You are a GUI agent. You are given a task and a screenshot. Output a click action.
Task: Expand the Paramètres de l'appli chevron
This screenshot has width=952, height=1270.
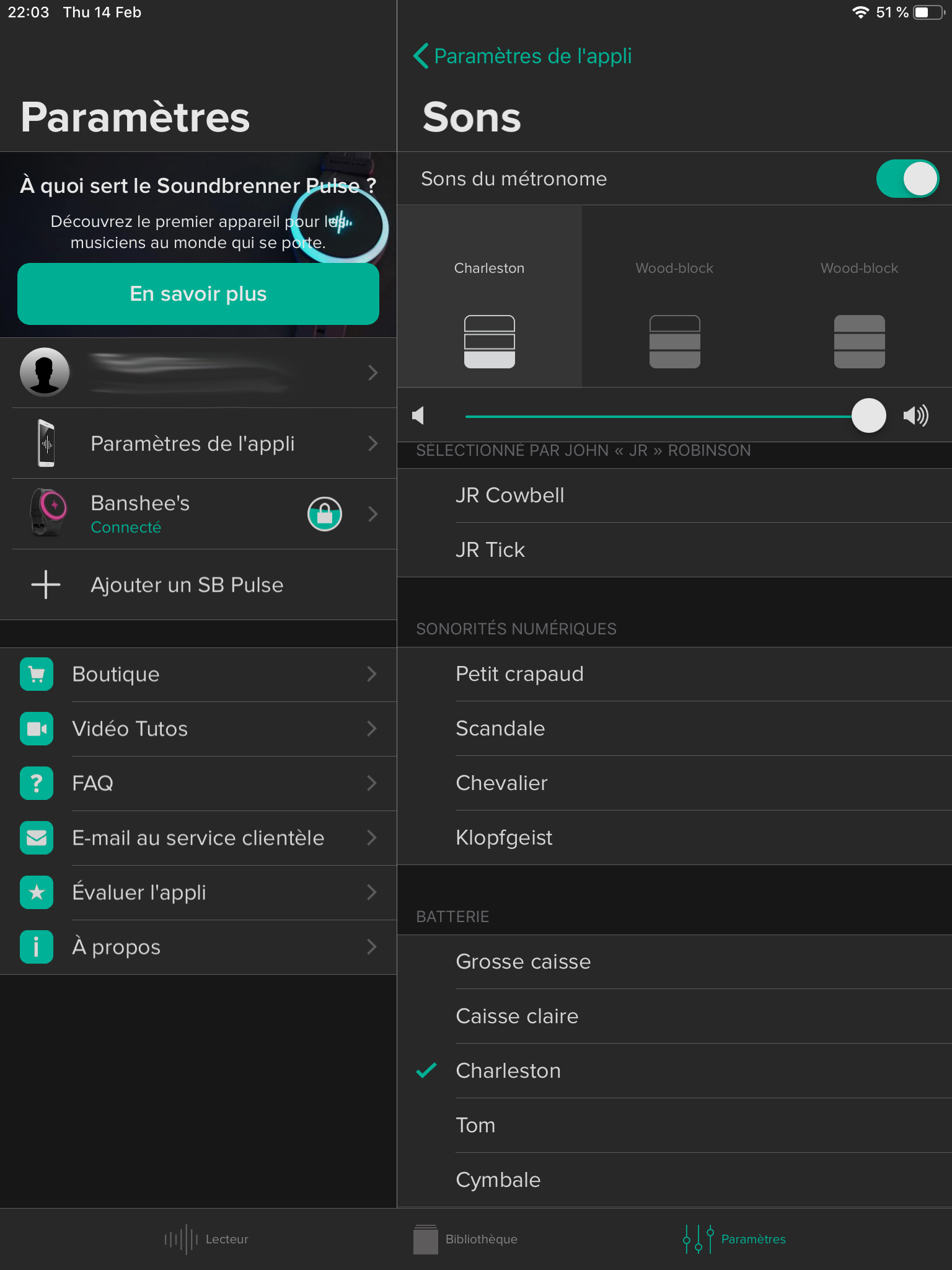(x=372, y=443)
